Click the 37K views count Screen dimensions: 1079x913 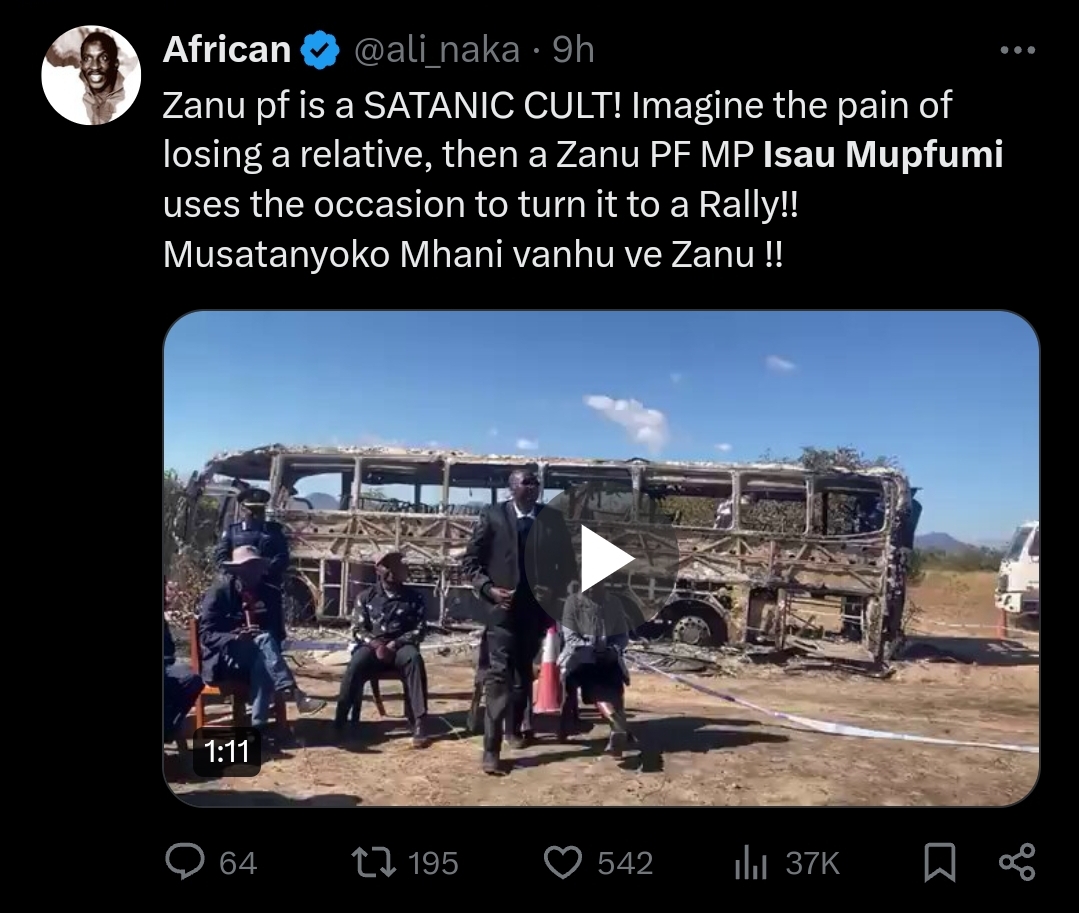pos(813,863)
